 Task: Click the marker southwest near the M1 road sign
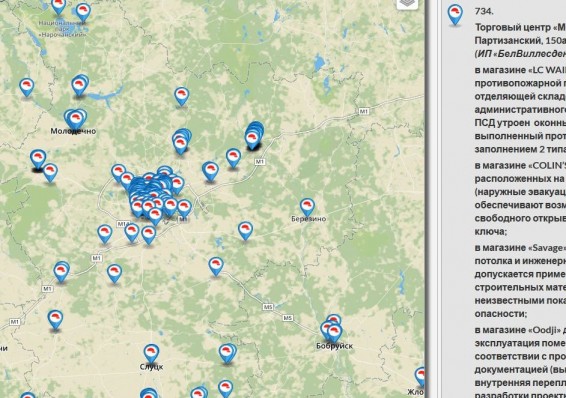pyautogui.click(x=55, y=320)
